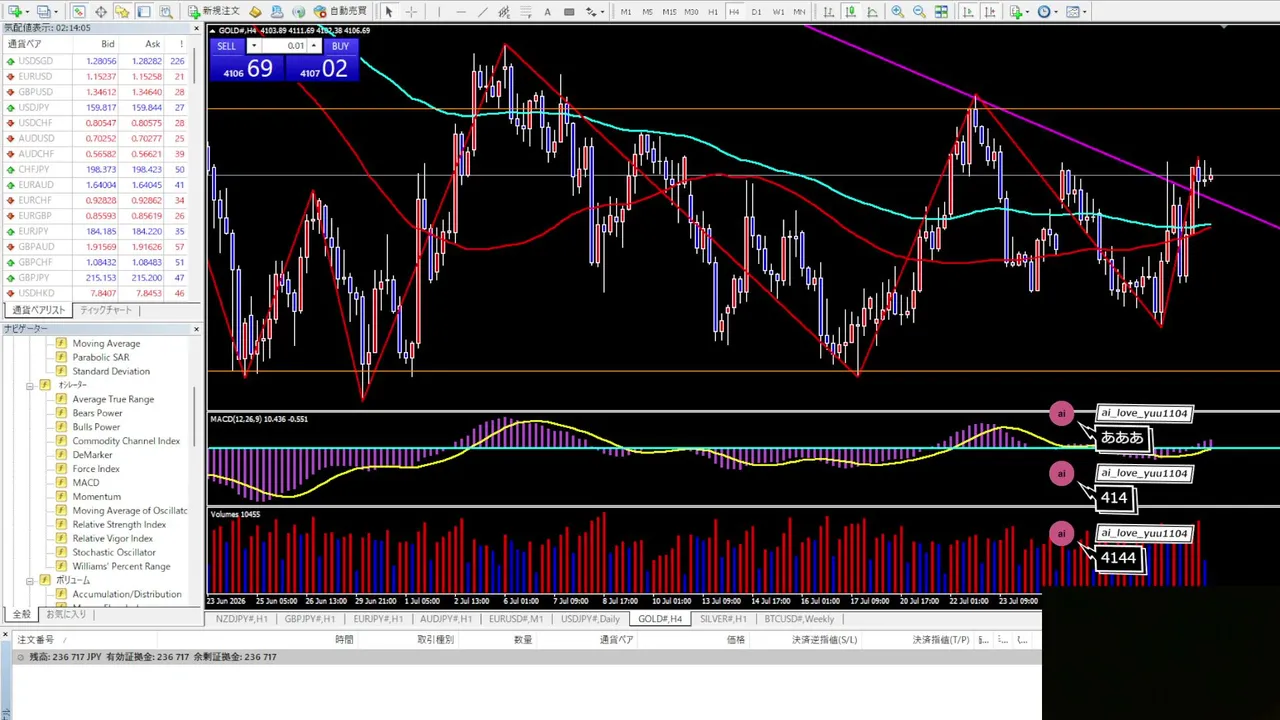Toggle the Market Watch window icon
The image size is (1280, 720).
click(x=77, y=12)
